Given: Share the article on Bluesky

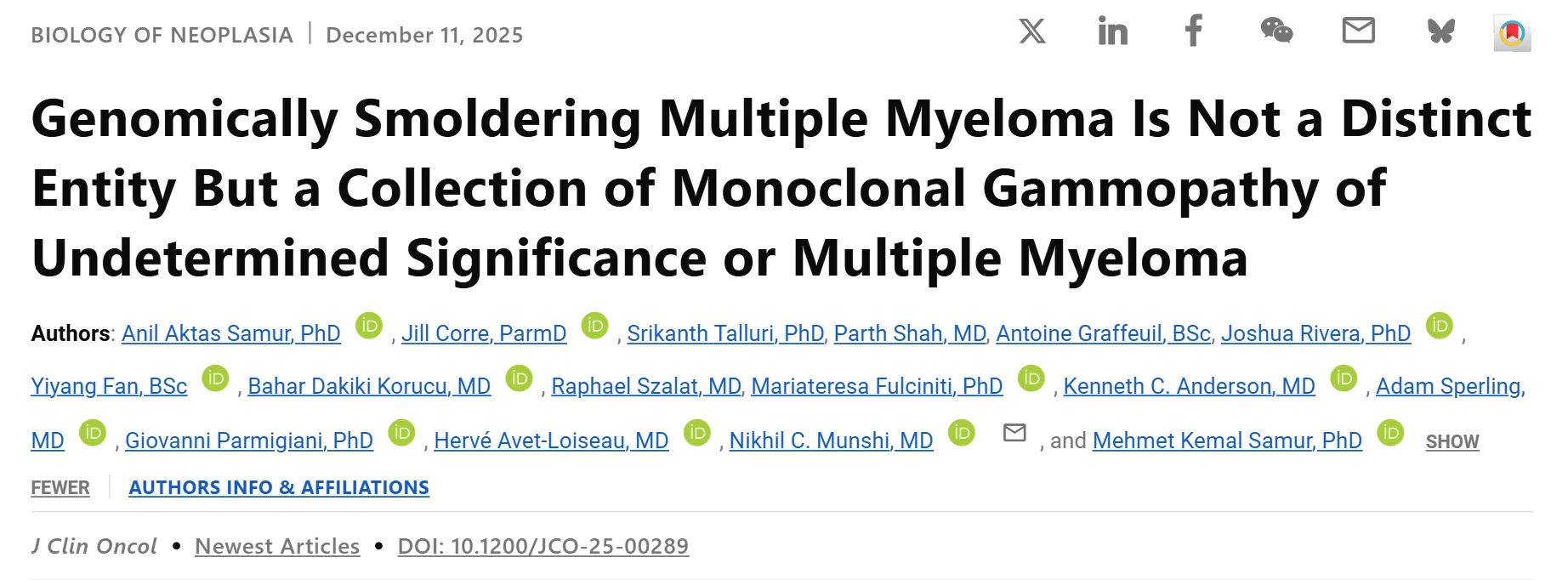Looking at the screenshot, I should [x=1440, y=32].
